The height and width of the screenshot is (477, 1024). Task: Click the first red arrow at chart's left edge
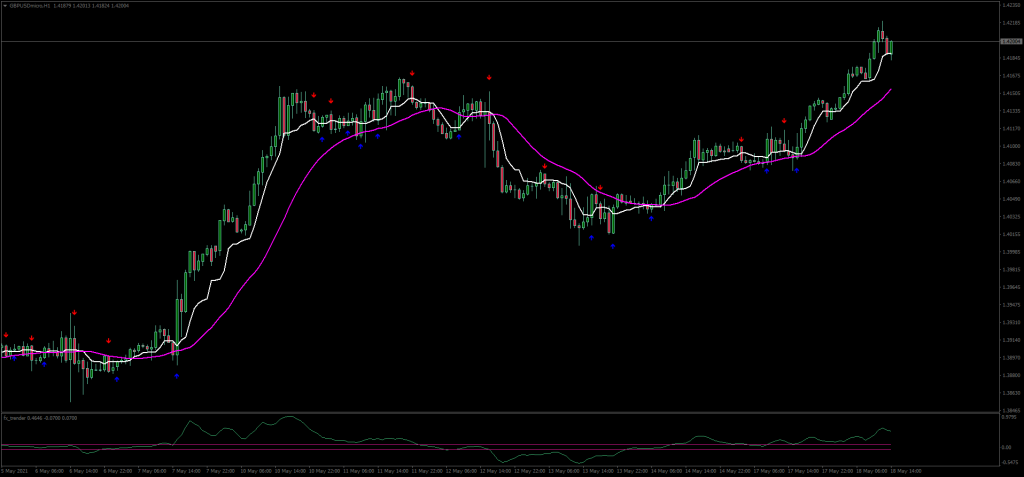tap(6, 335)
